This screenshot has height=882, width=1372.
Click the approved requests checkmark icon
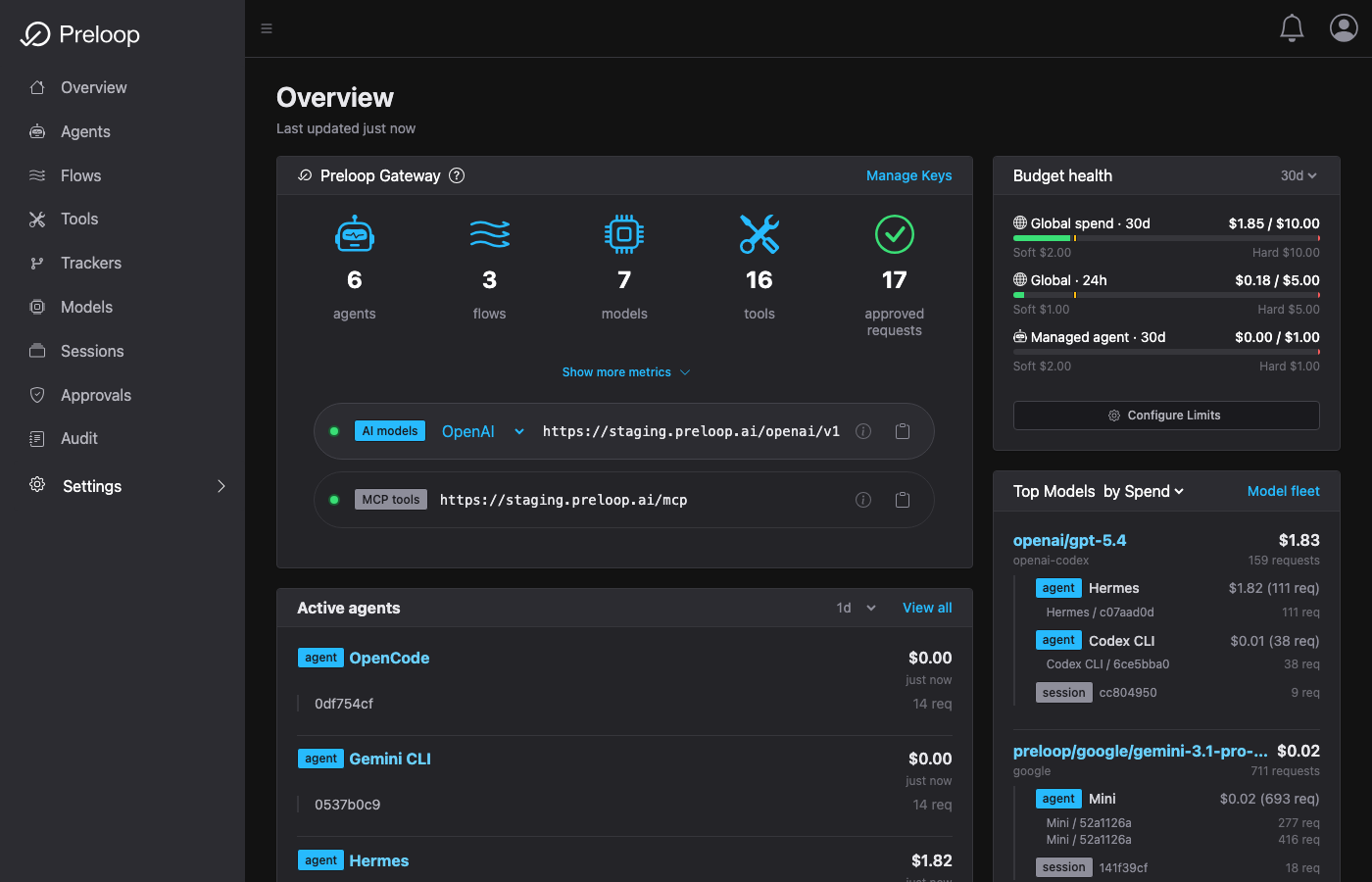coord(895,234)
